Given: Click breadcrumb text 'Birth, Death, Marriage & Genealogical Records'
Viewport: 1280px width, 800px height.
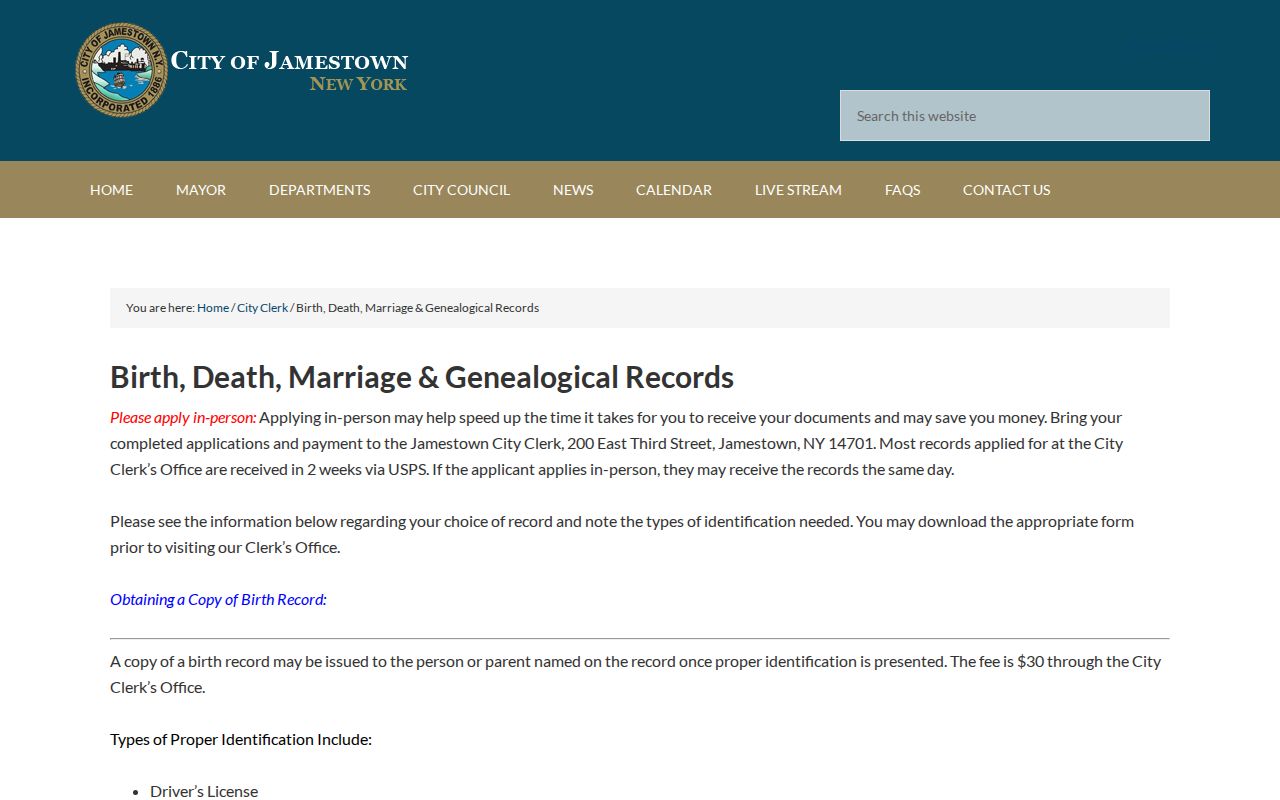Looking at the screenshot, I should [418, 308].
